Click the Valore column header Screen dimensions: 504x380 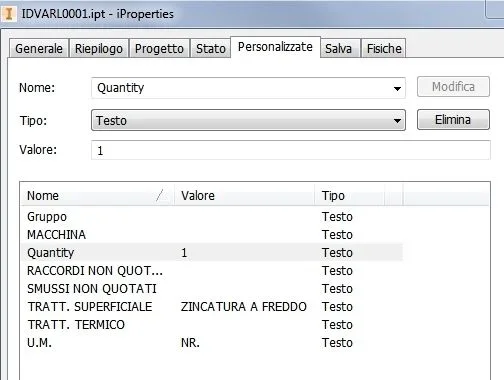244,195
